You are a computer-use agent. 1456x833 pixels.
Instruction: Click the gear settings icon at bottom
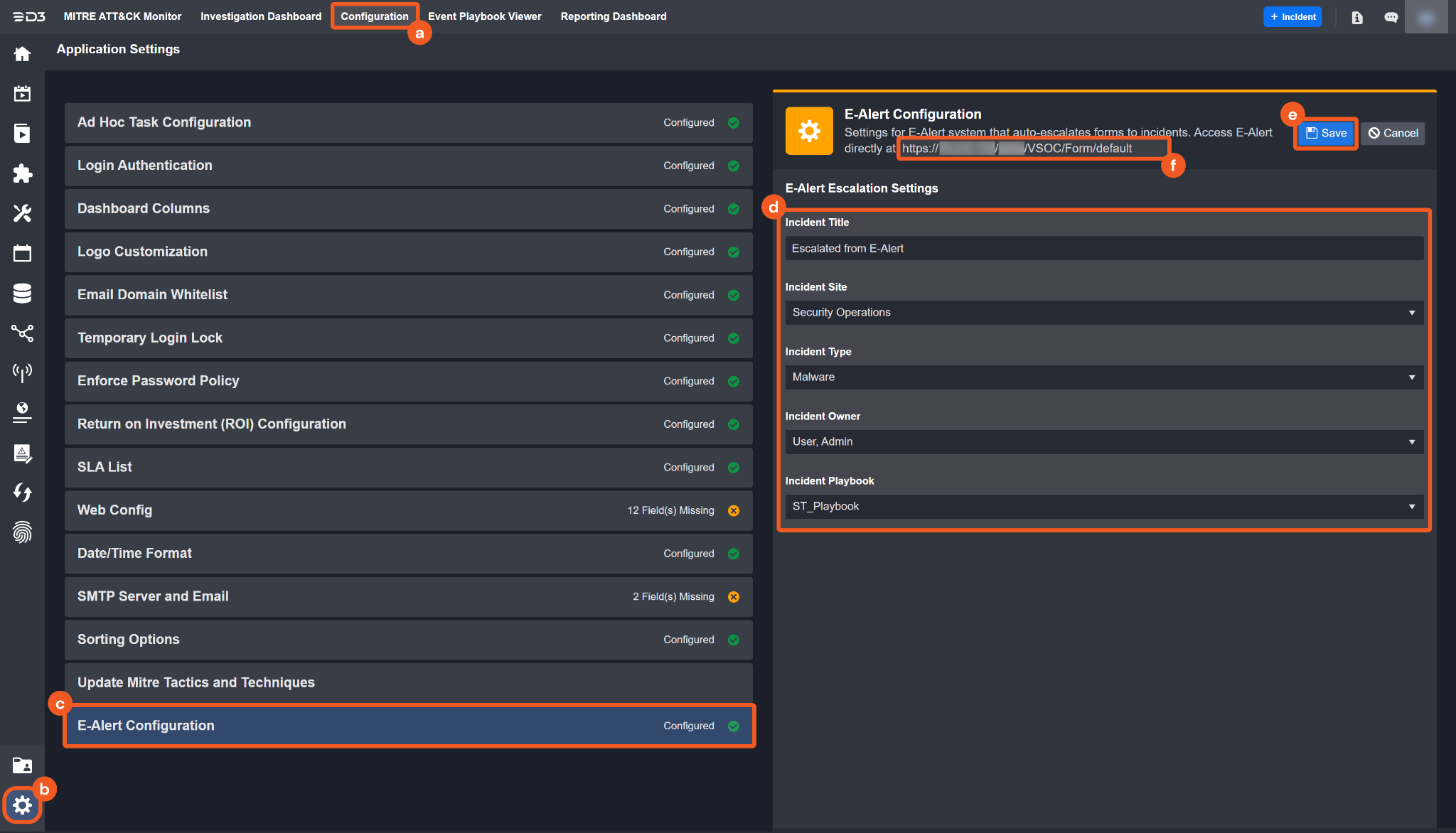click(22, 805)
